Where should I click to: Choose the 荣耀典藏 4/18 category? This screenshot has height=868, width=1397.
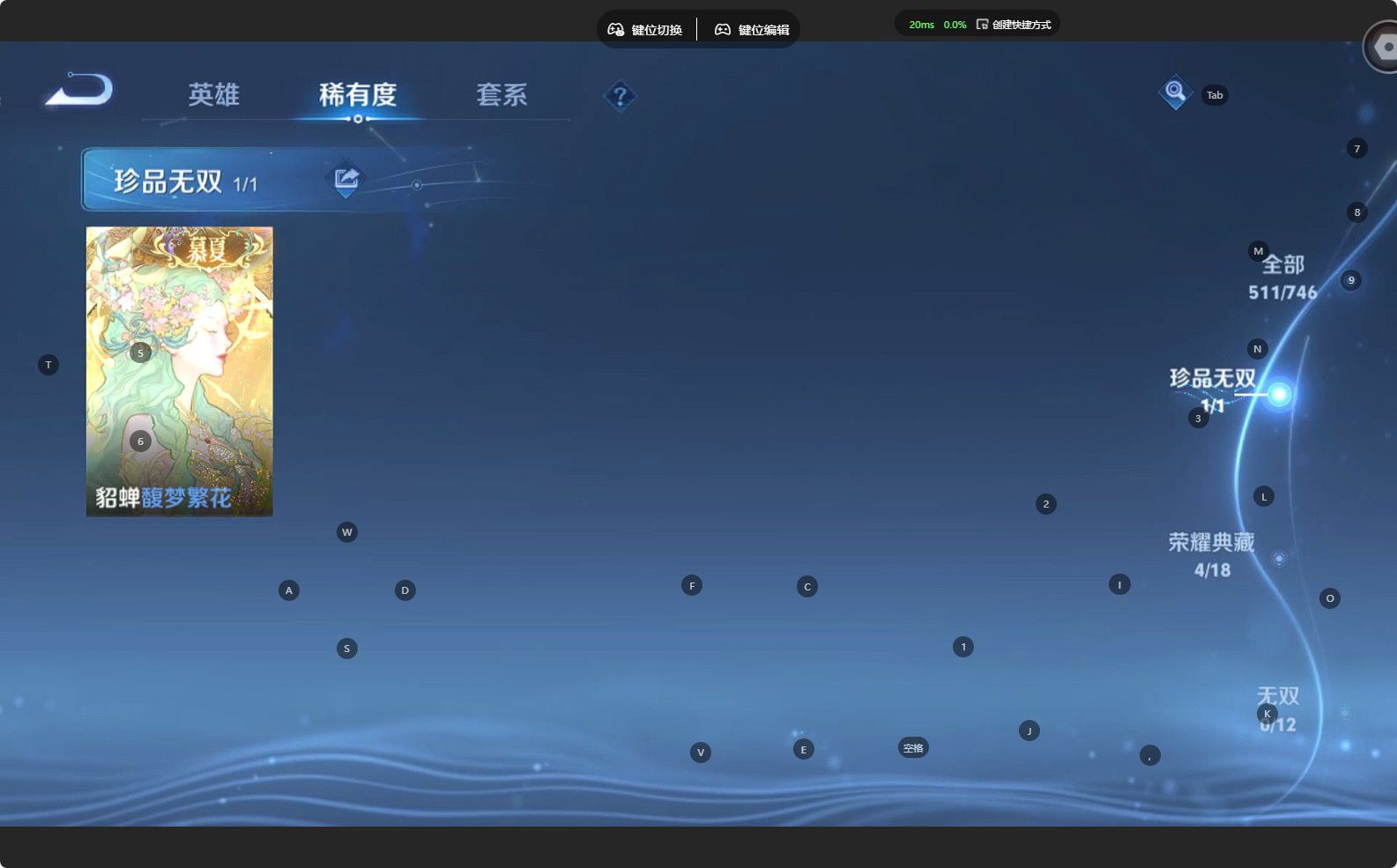coord(1212,555)
